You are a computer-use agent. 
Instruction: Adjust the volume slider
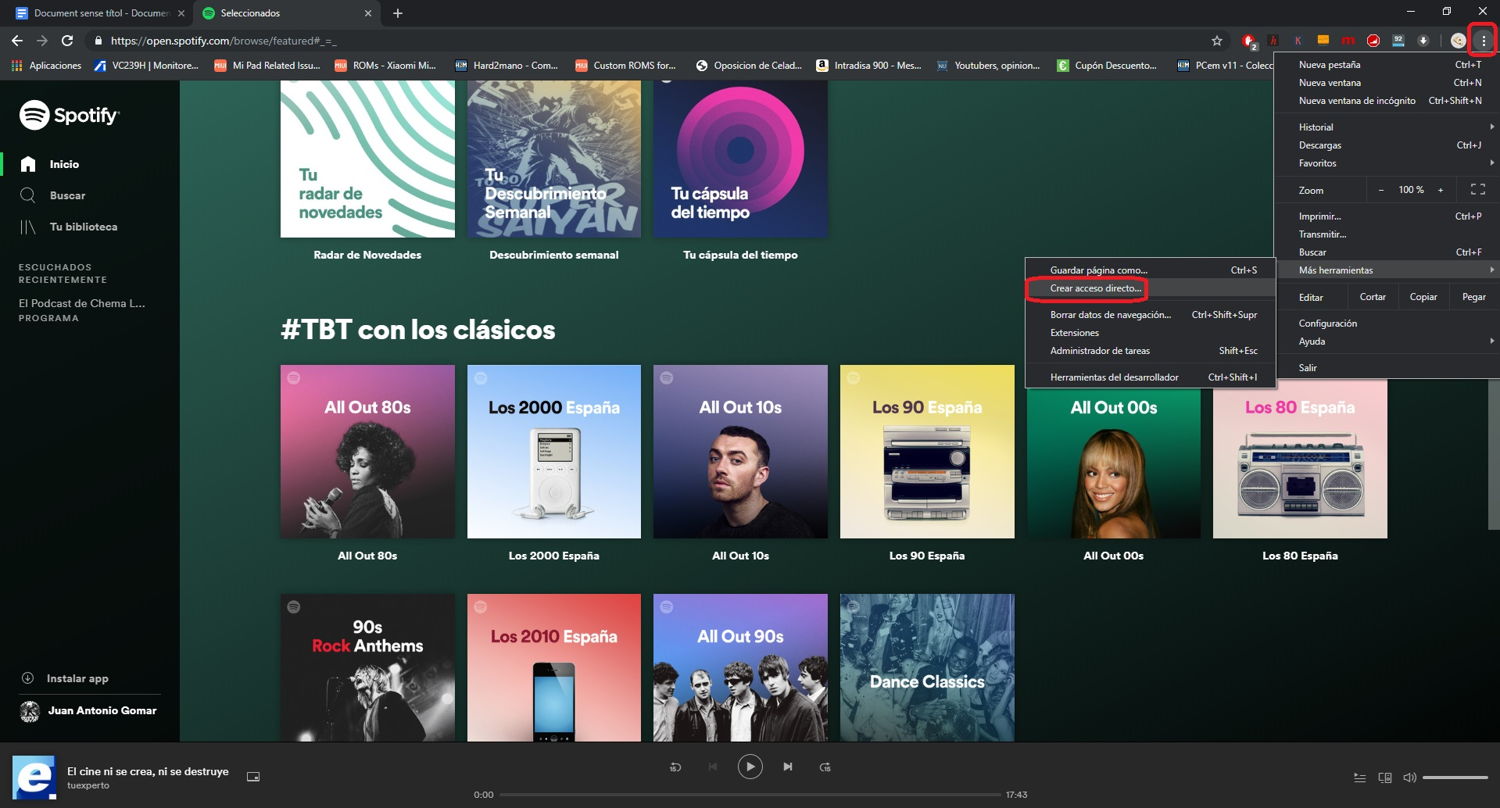(1455, 777)
